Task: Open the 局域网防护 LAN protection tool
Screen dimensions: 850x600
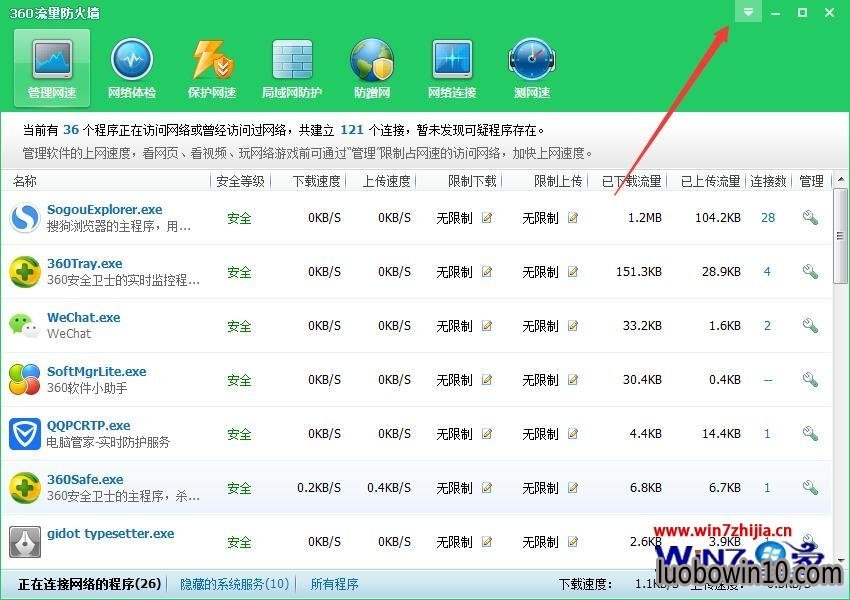Action: tap(292, 69)
